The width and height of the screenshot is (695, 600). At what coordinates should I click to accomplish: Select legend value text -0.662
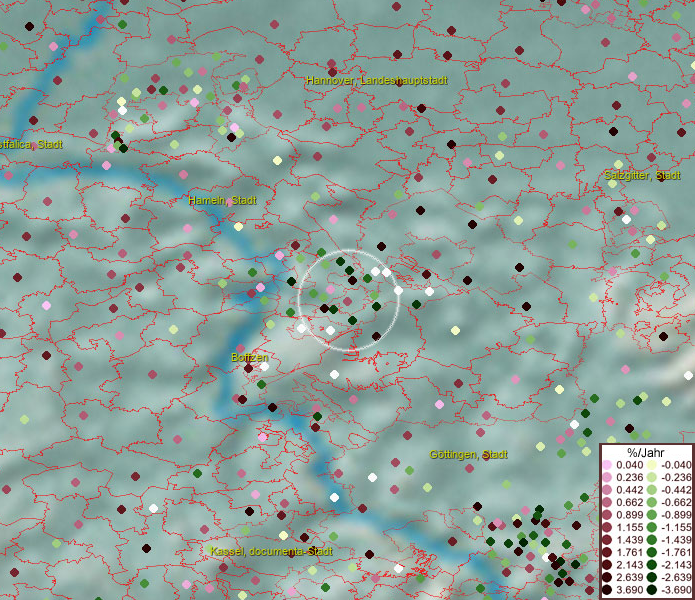tap(676, 503)
